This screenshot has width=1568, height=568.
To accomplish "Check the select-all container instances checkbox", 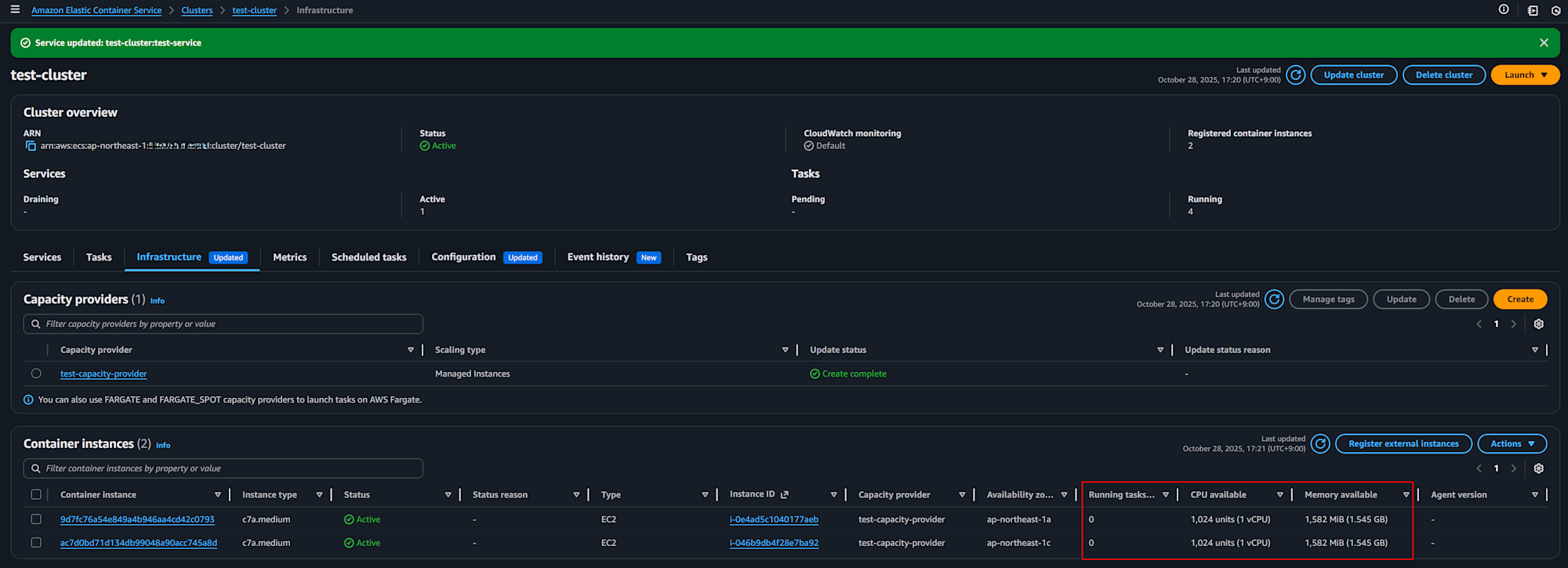I will 36,494.
